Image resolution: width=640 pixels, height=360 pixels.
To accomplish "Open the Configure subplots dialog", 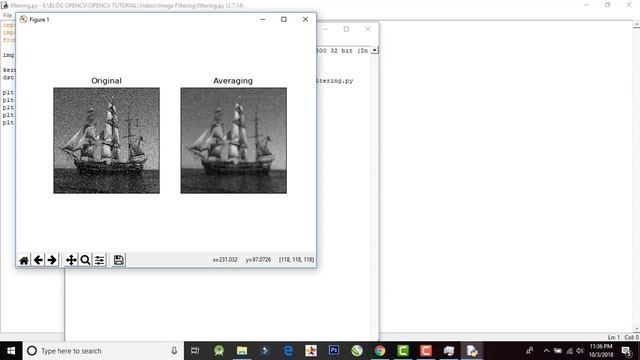I will 99,260.
